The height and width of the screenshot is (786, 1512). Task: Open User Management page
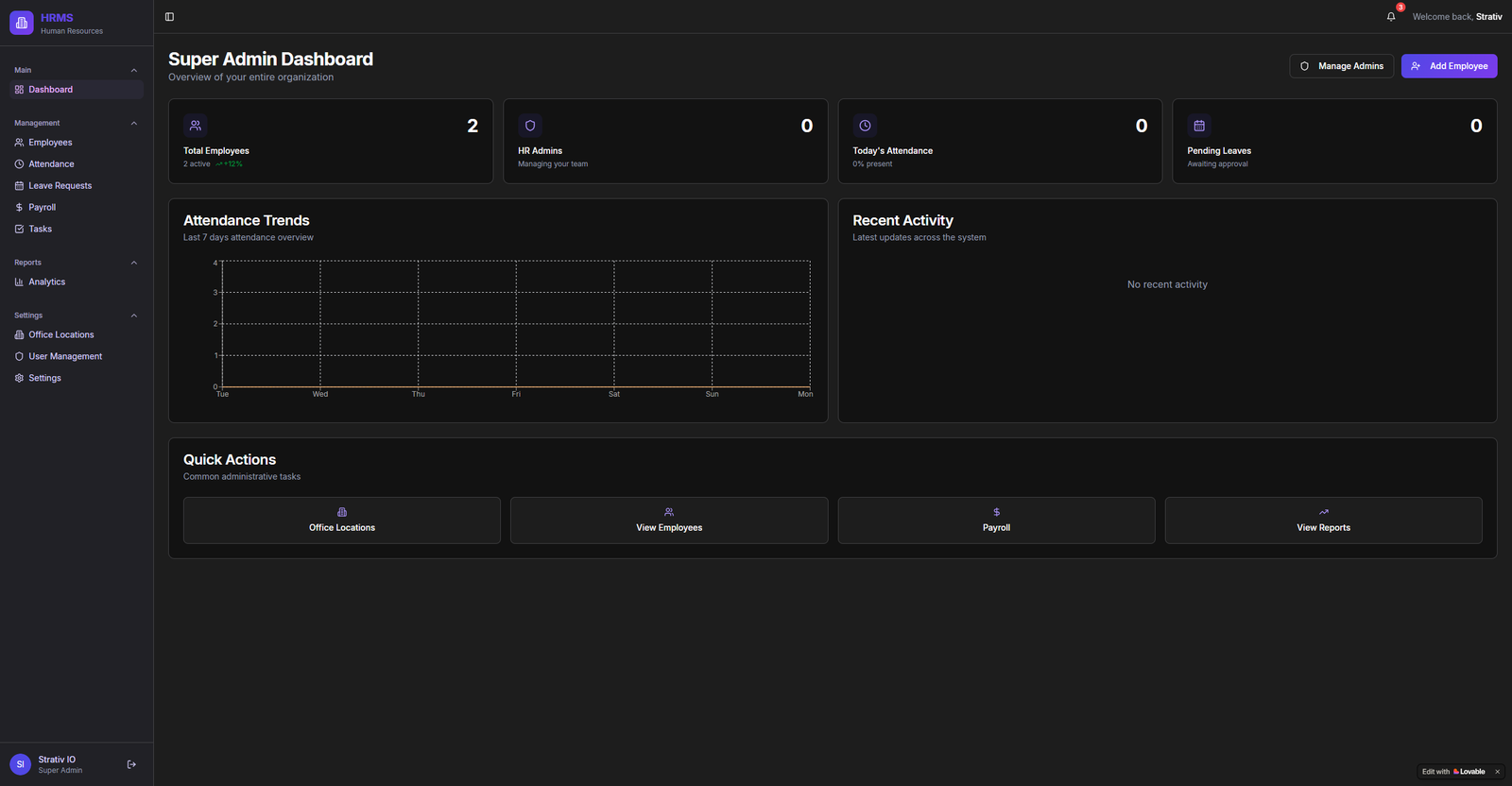click(x=77, y=356)
